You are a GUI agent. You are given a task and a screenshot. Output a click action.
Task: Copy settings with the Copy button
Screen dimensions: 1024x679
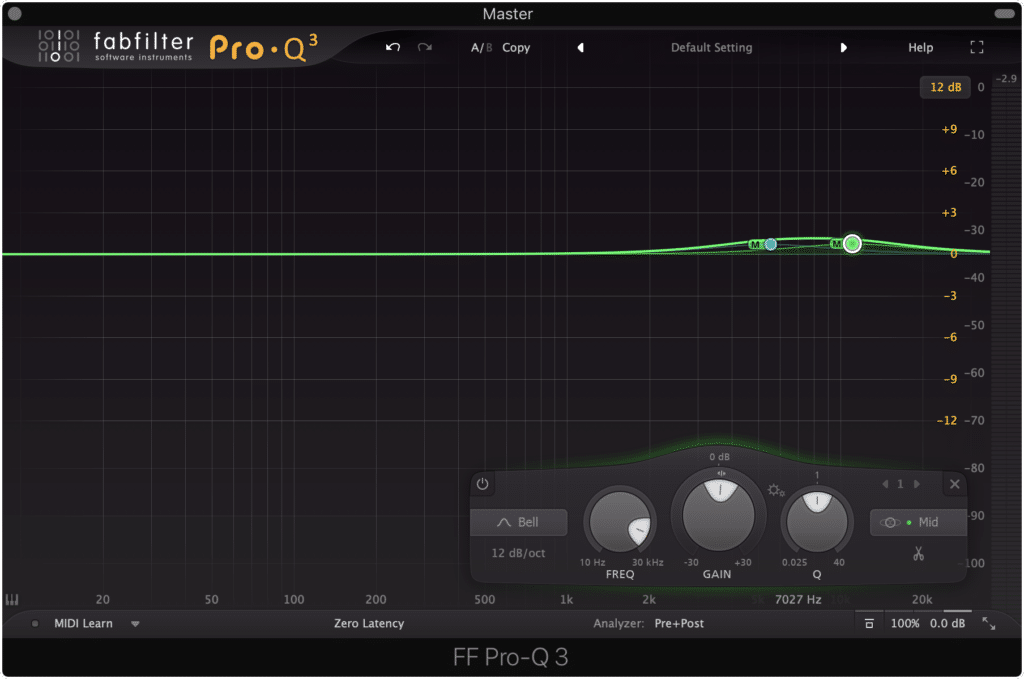point(516,48)
